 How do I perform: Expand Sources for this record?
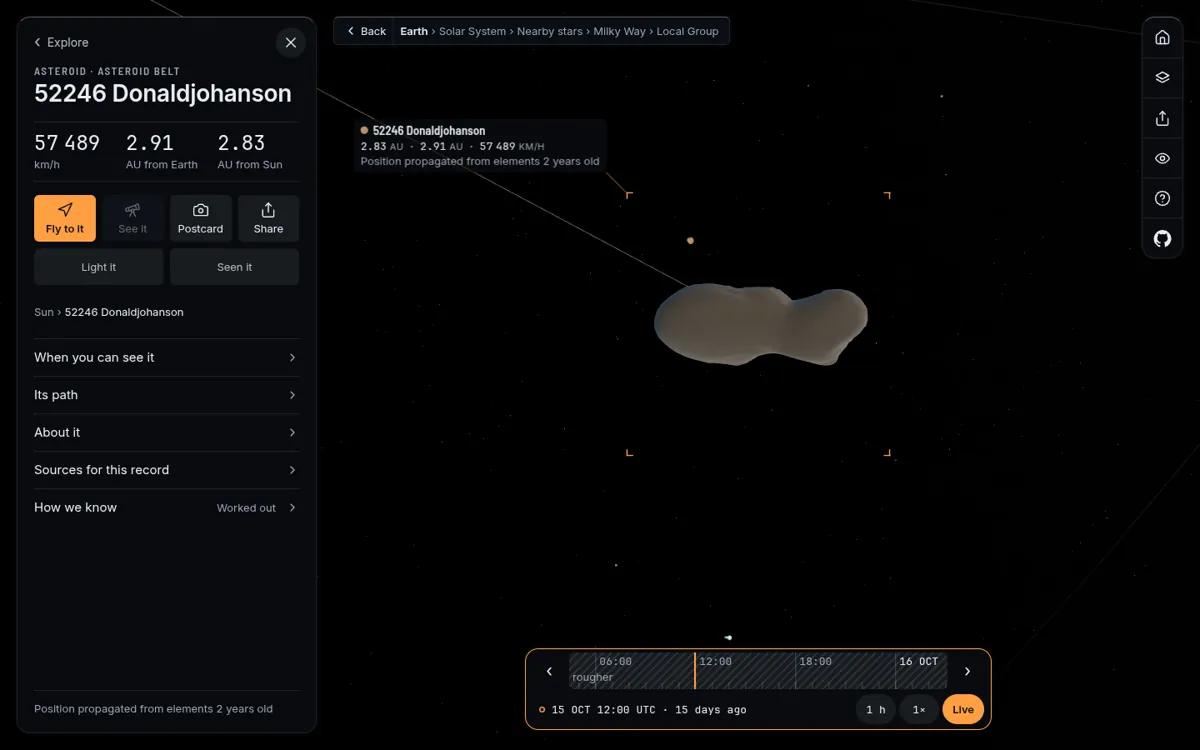pyautogui.click(x=166, y=470)
